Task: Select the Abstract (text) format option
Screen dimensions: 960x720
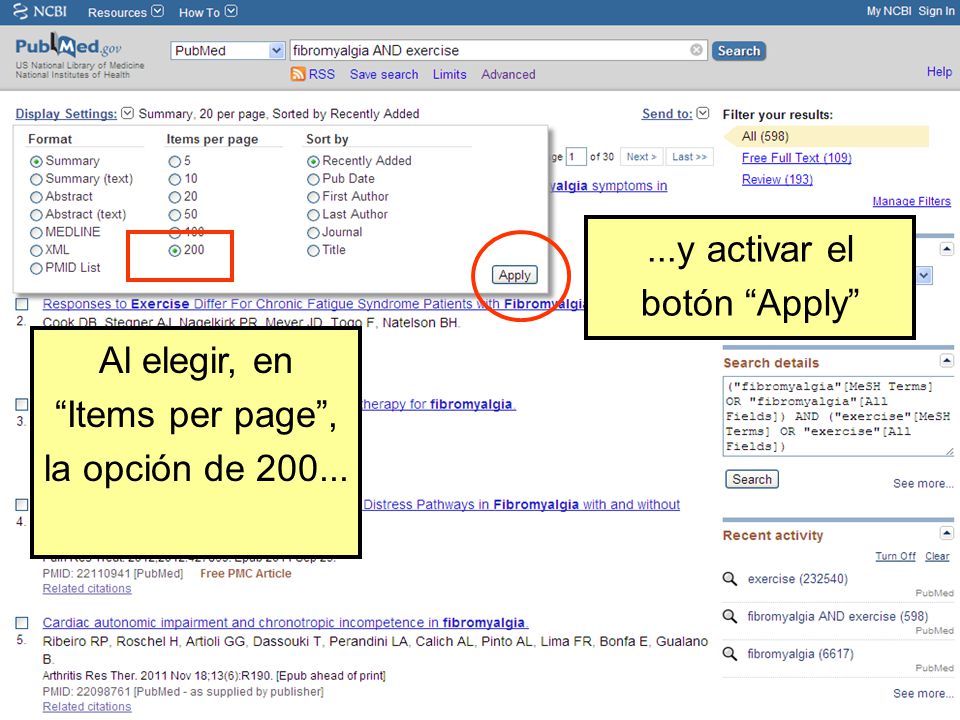Action: point(36,215)
